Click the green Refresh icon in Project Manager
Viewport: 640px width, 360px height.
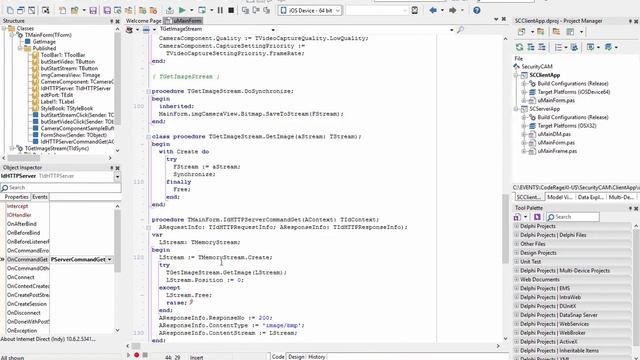[x=519, y=47]
